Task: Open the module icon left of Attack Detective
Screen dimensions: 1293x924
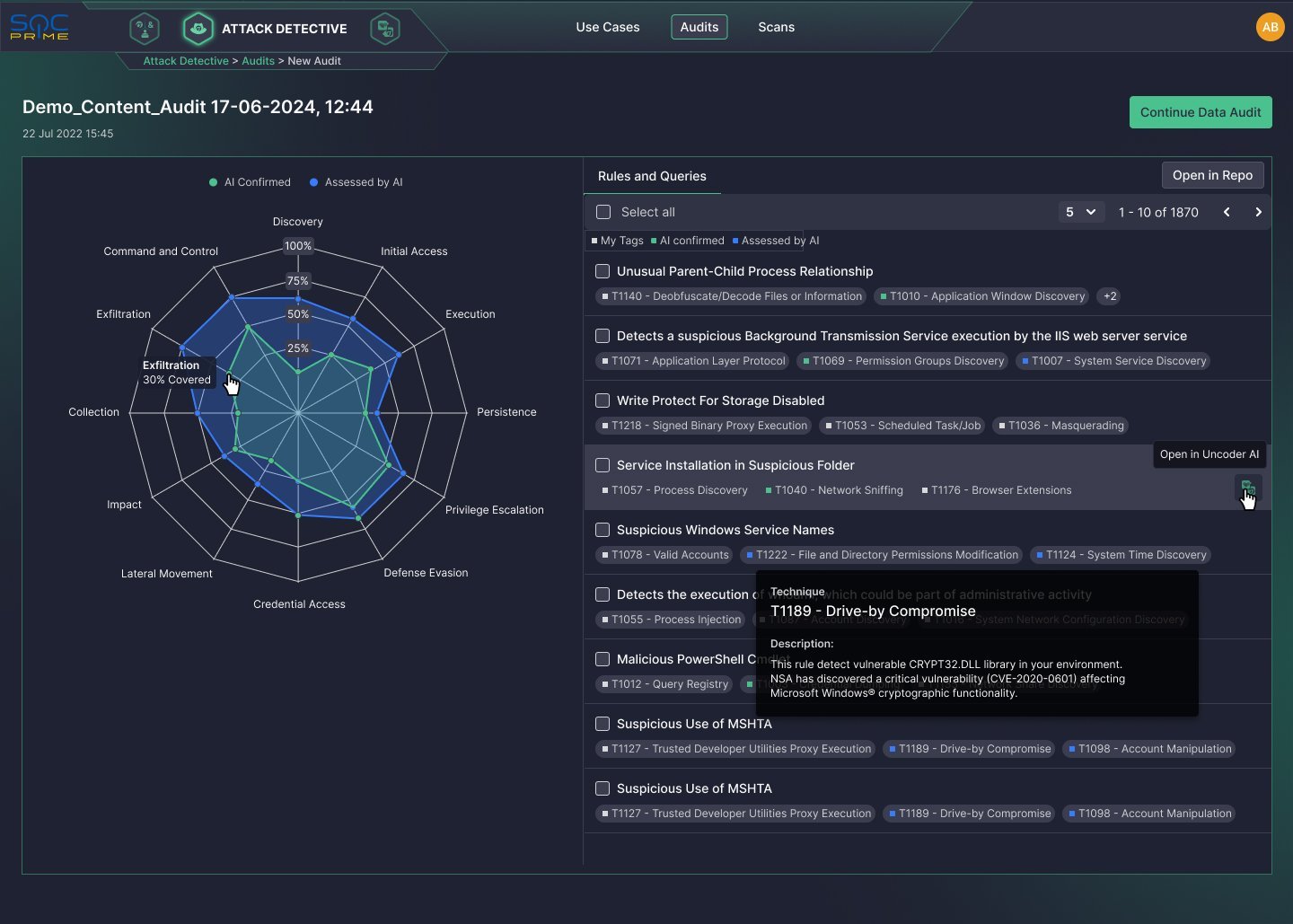Action: [144, 28]
